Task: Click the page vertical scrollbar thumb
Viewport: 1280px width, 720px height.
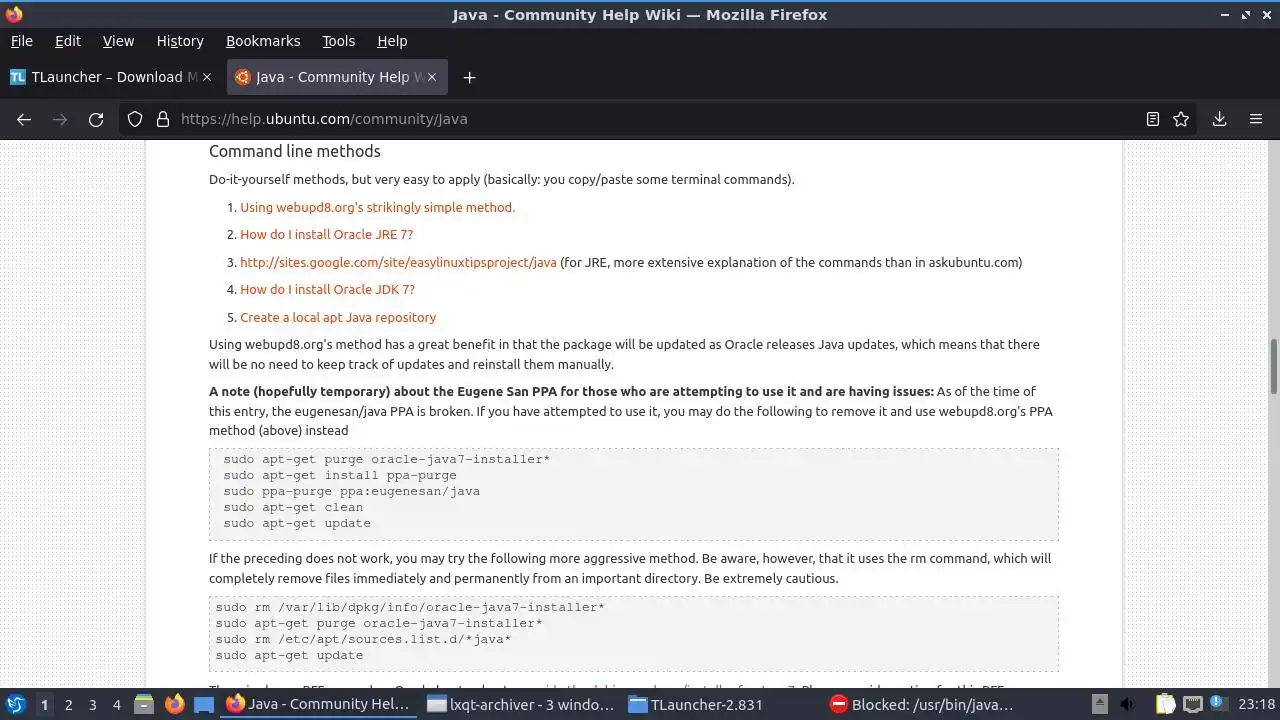Action: point(1273,367)
